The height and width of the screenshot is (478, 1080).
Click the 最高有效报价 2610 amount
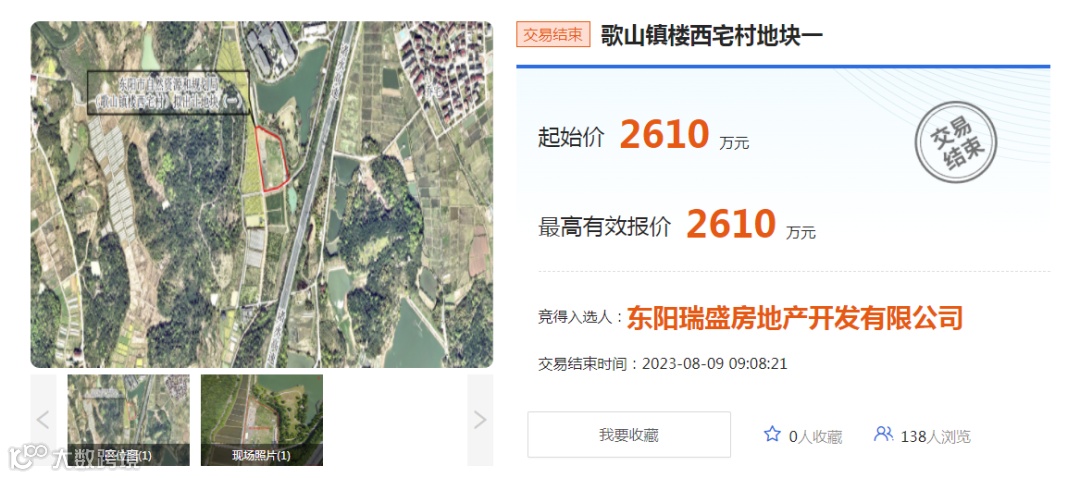pyautogui.click(x=731, y=223)
